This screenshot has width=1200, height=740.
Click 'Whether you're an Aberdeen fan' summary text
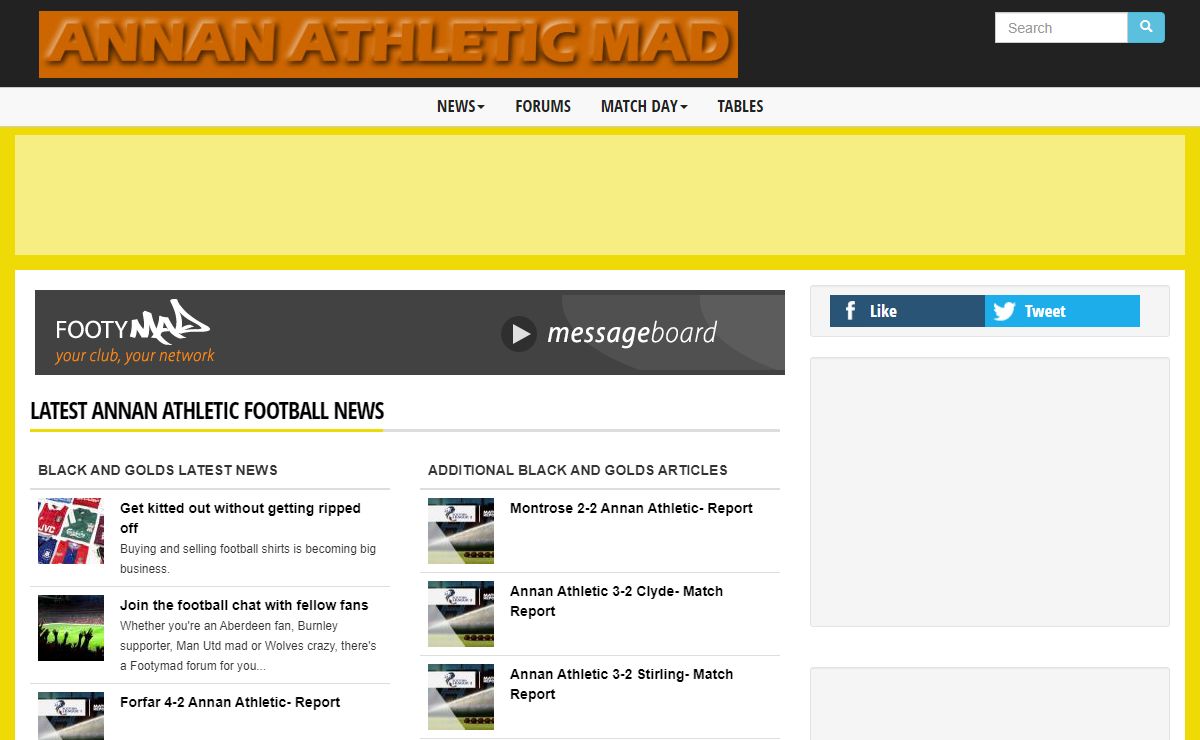(248, 646)
